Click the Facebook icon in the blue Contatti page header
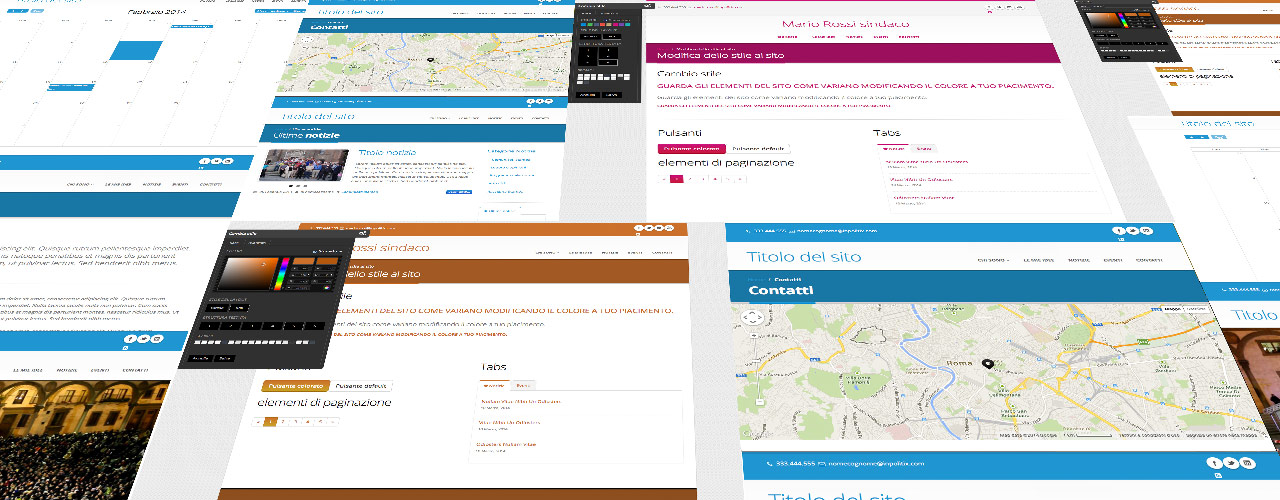This screenshot has height=500, width=1280. (1120, 231)
